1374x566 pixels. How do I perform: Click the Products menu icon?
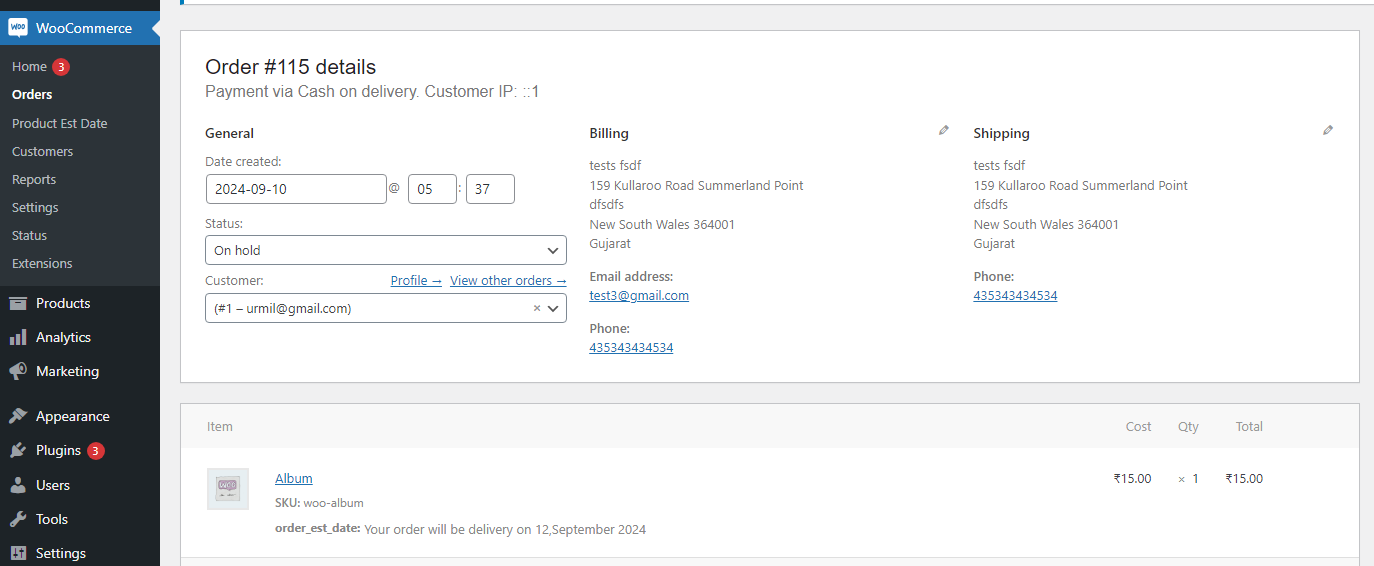[x=18, y=303]
